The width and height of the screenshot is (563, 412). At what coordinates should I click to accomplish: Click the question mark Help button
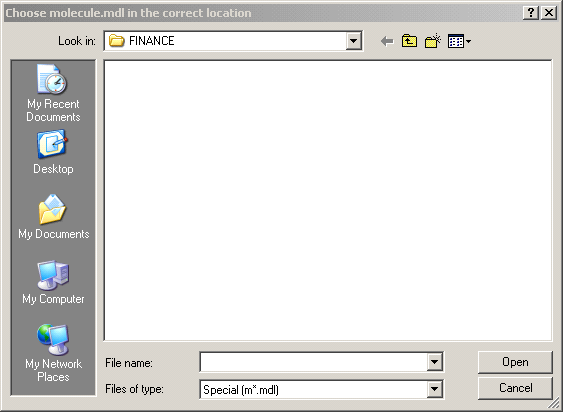pos(531,13)
